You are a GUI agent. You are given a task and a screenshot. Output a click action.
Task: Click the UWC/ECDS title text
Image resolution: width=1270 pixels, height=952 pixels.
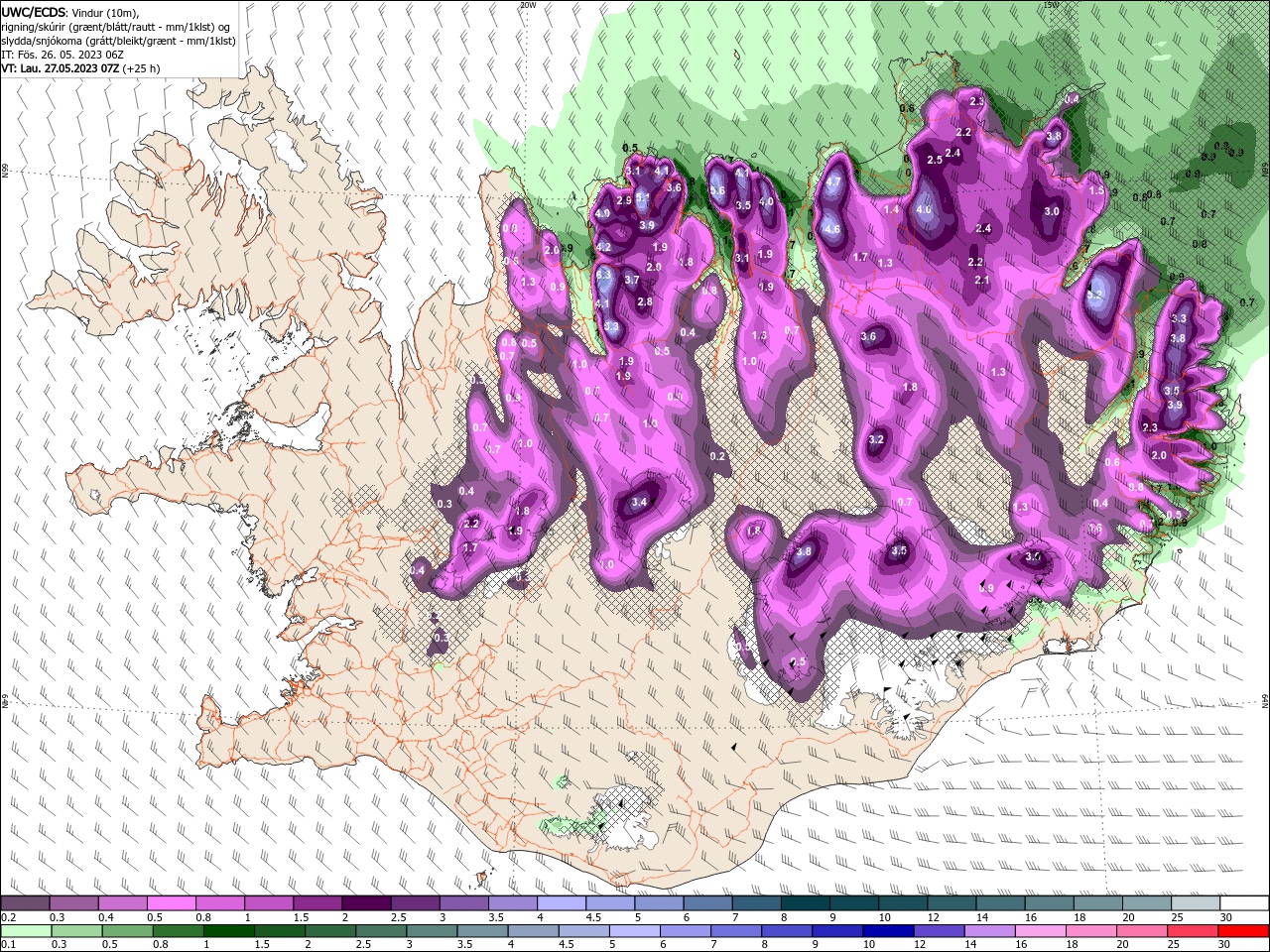(35, 12)
